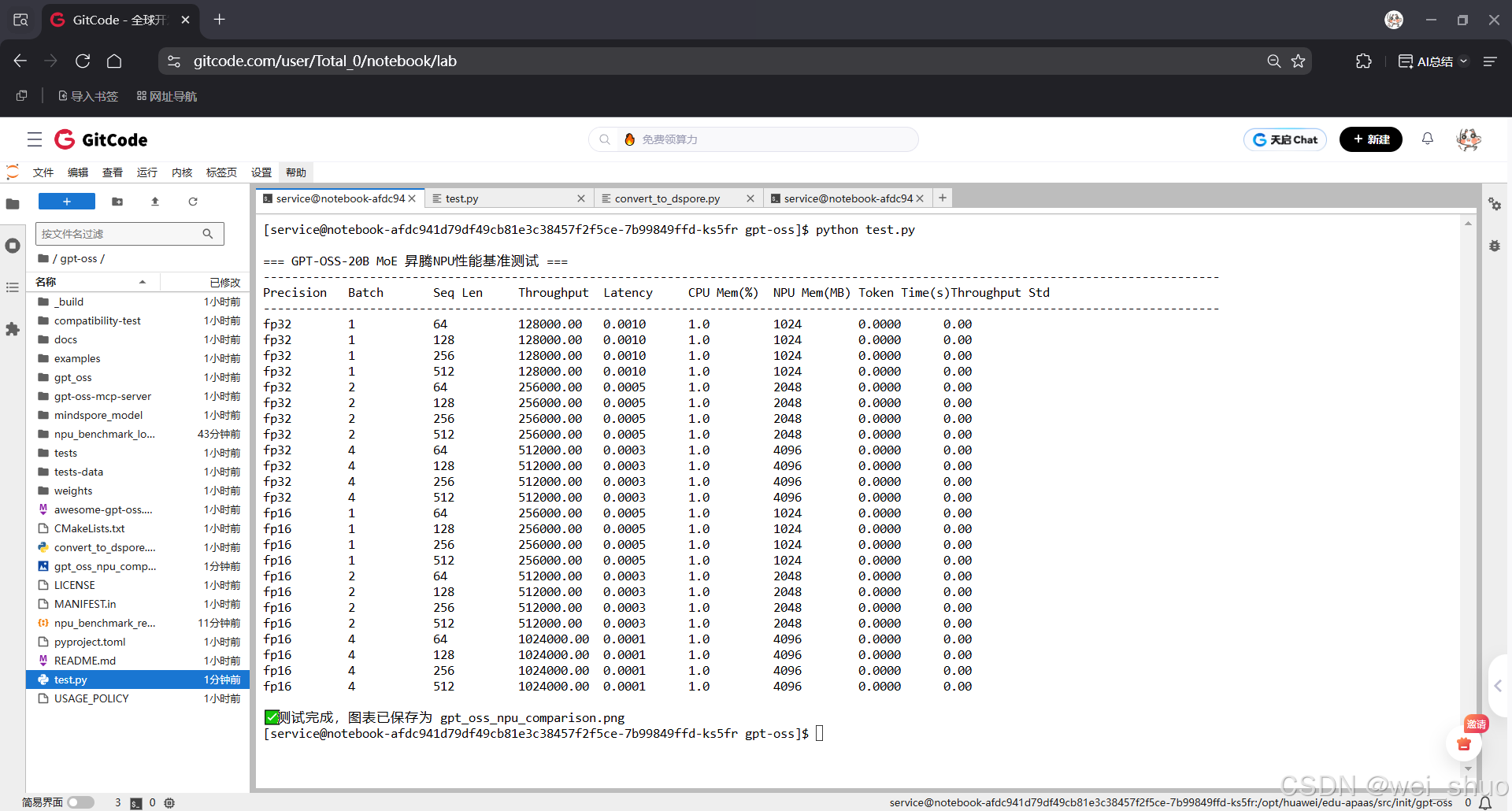Open the 设置 menu
The width and height of the screenshot is (1512, 811).
click(x=261, y=172)
